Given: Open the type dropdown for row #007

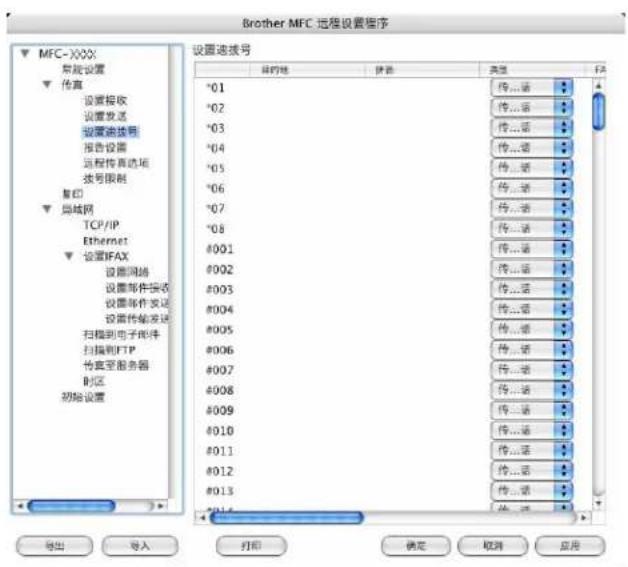Looking at the screenshot, I should coord(531,370).
